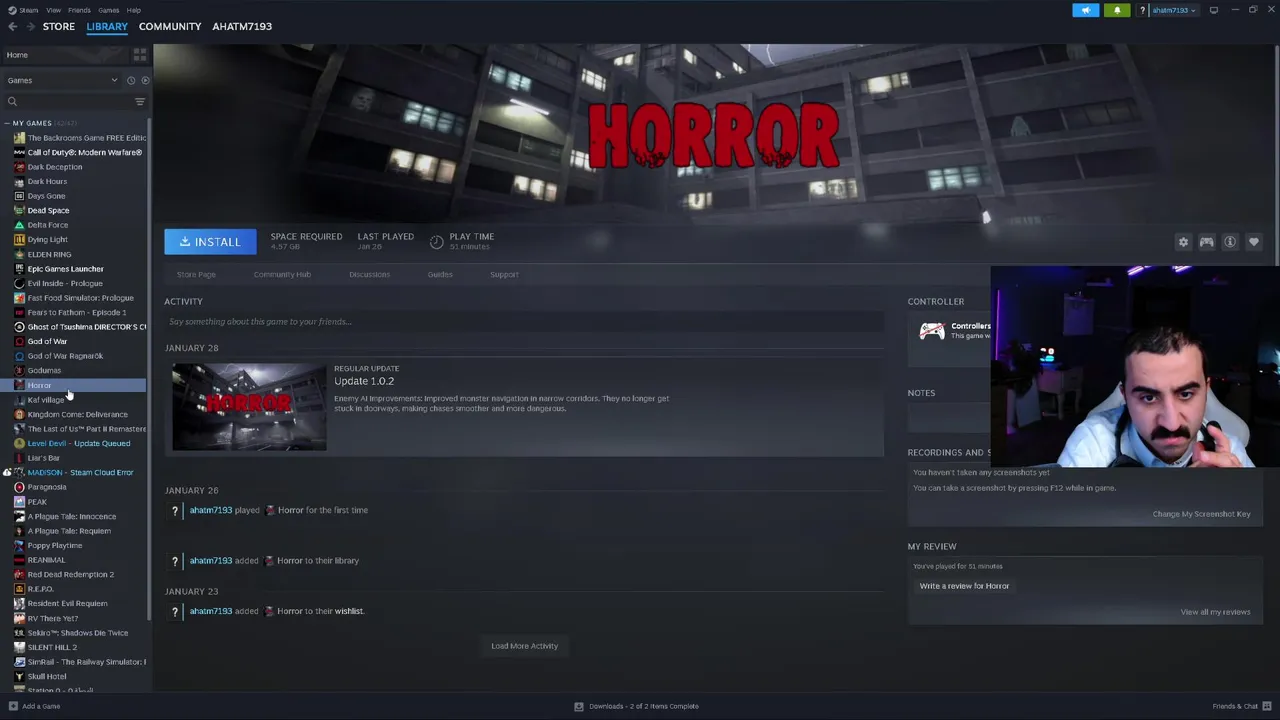The height and width of the screenshot is (720, 1280).
Task: Open the AHATM7193 profile tab
Action: [242, 26]
